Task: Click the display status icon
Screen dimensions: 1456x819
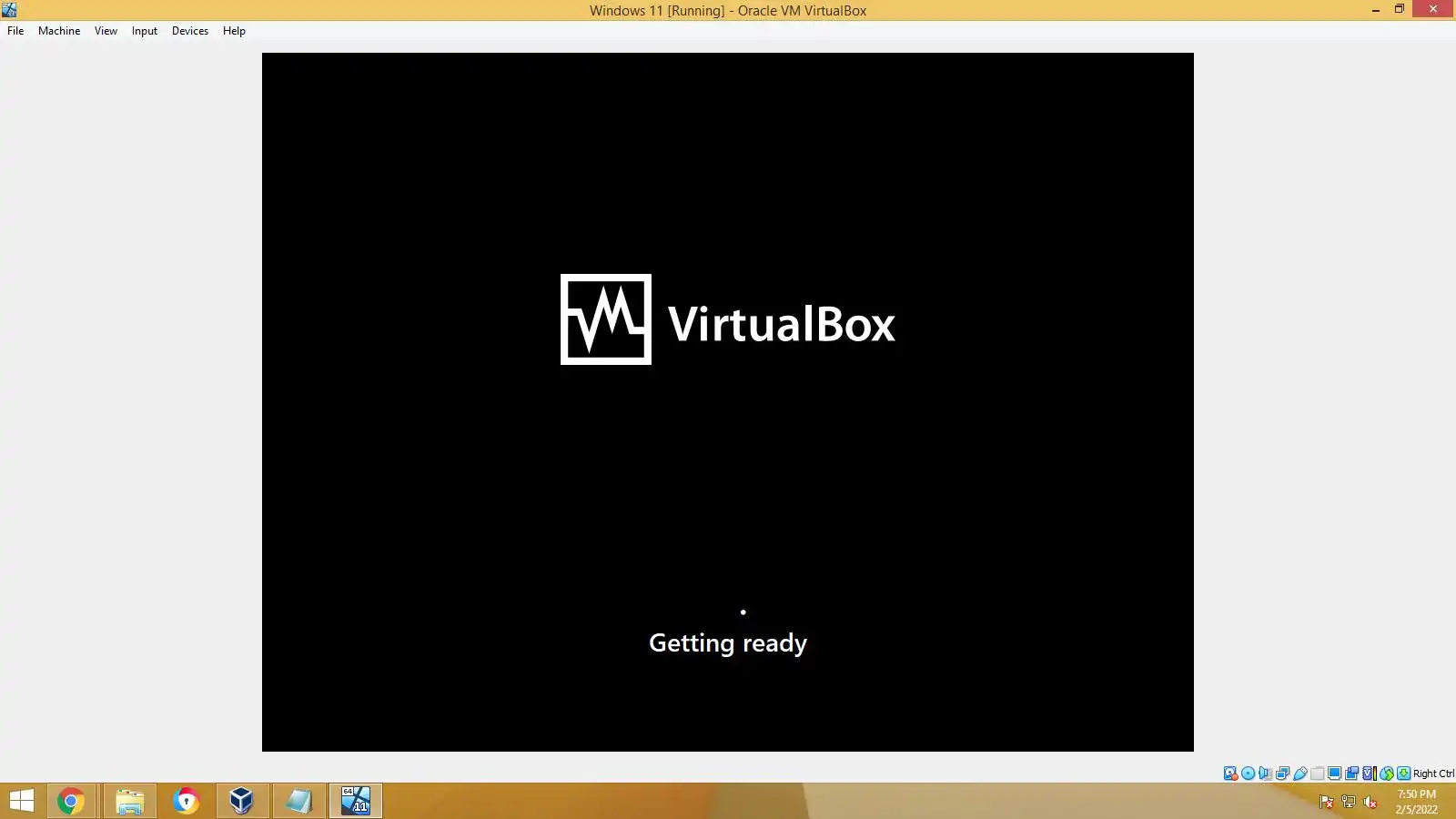Action: [1334, 773]
